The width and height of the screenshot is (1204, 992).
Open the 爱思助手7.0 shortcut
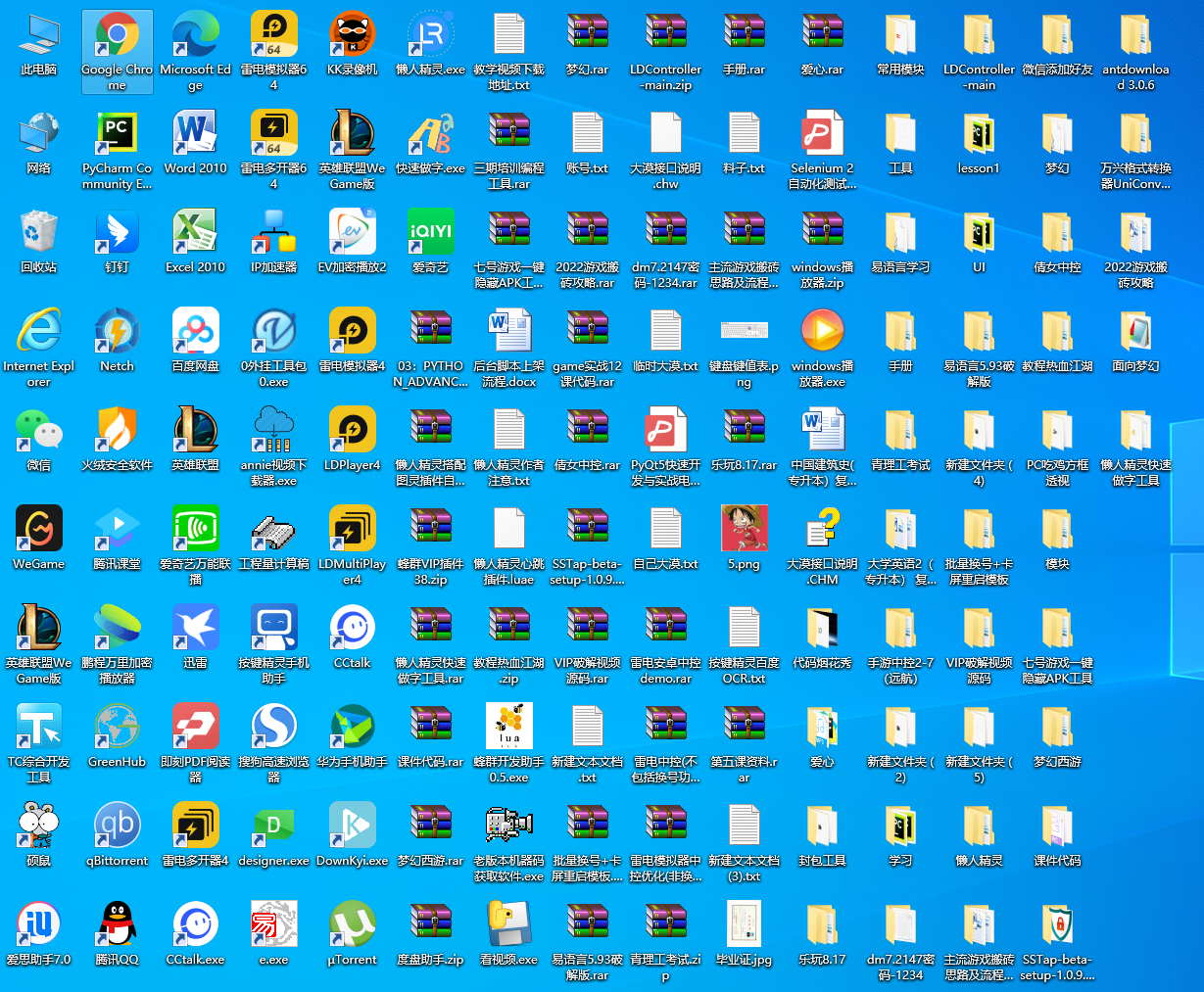39,935
